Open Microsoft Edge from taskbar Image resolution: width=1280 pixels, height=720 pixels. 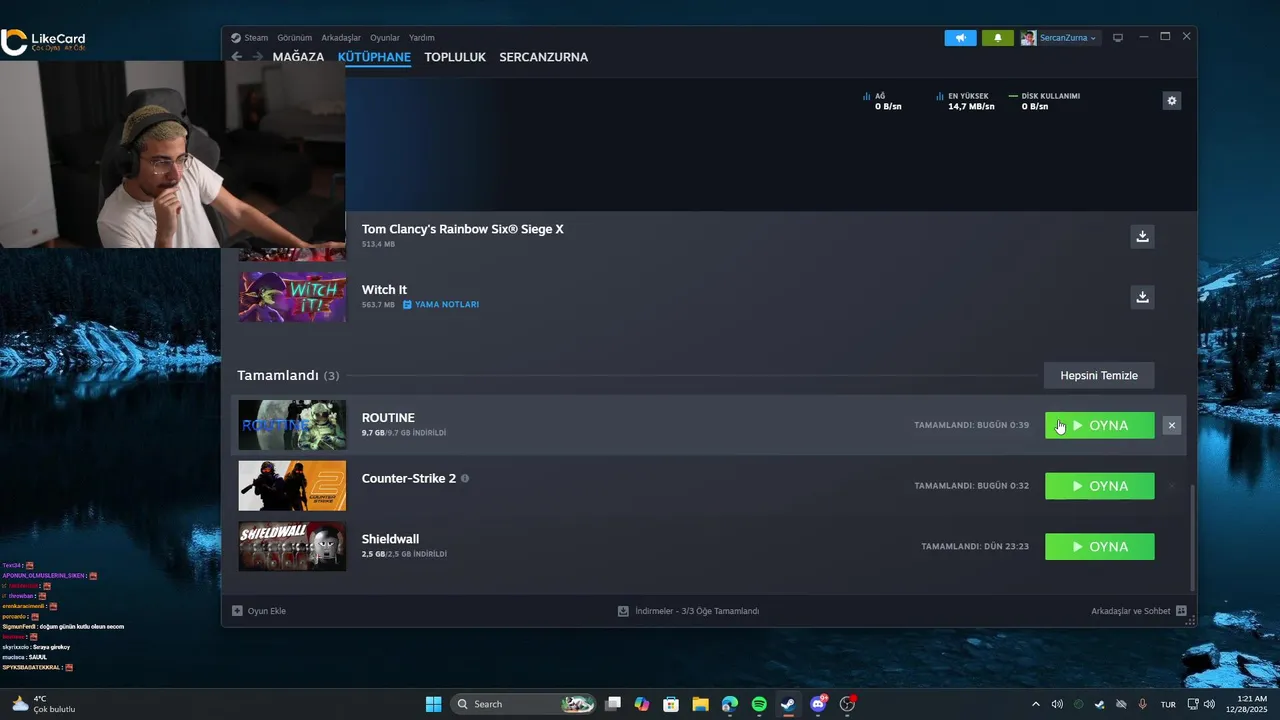(730, 704)
